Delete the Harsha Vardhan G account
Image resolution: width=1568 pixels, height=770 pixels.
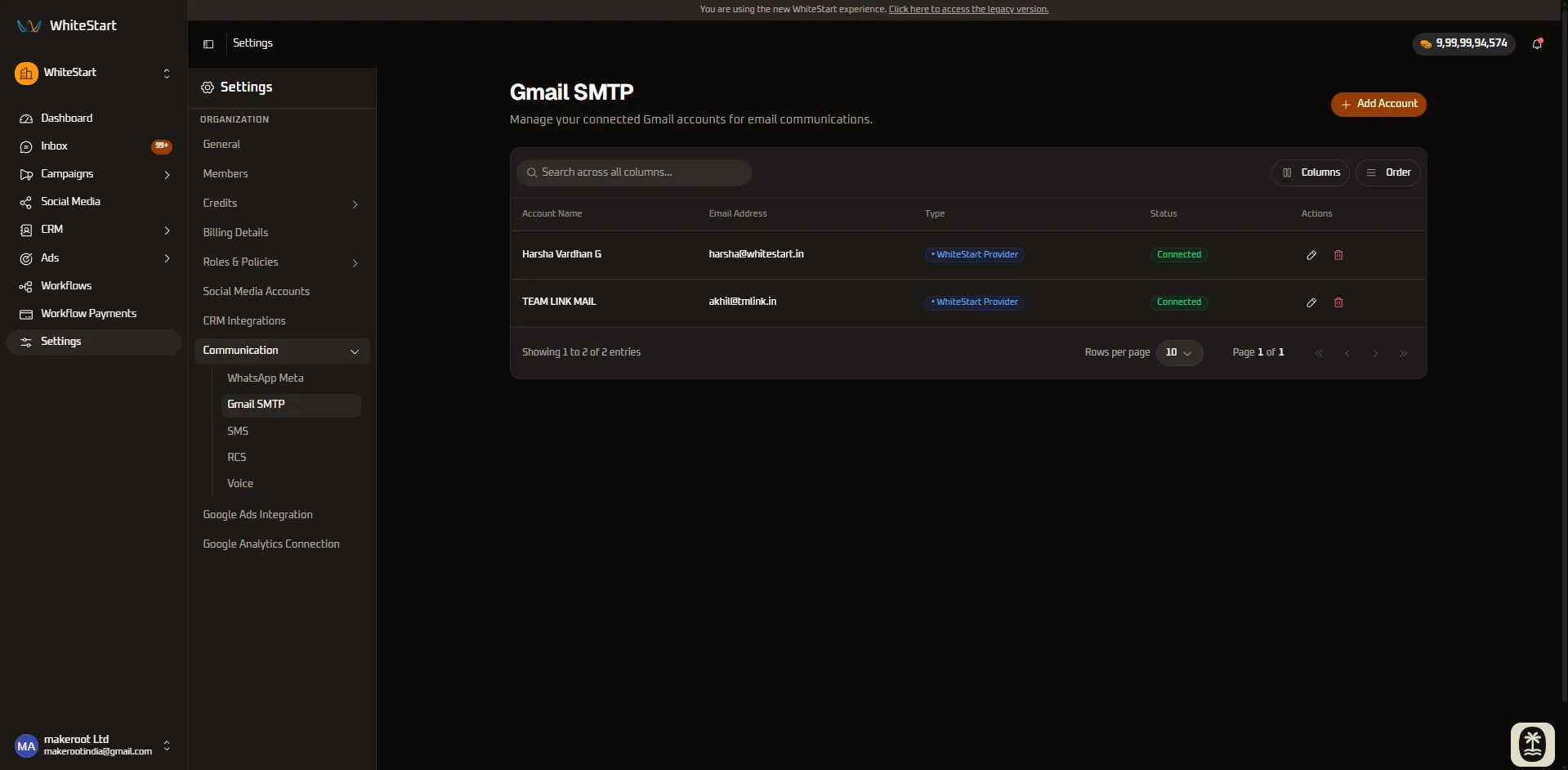[1338, 255]
